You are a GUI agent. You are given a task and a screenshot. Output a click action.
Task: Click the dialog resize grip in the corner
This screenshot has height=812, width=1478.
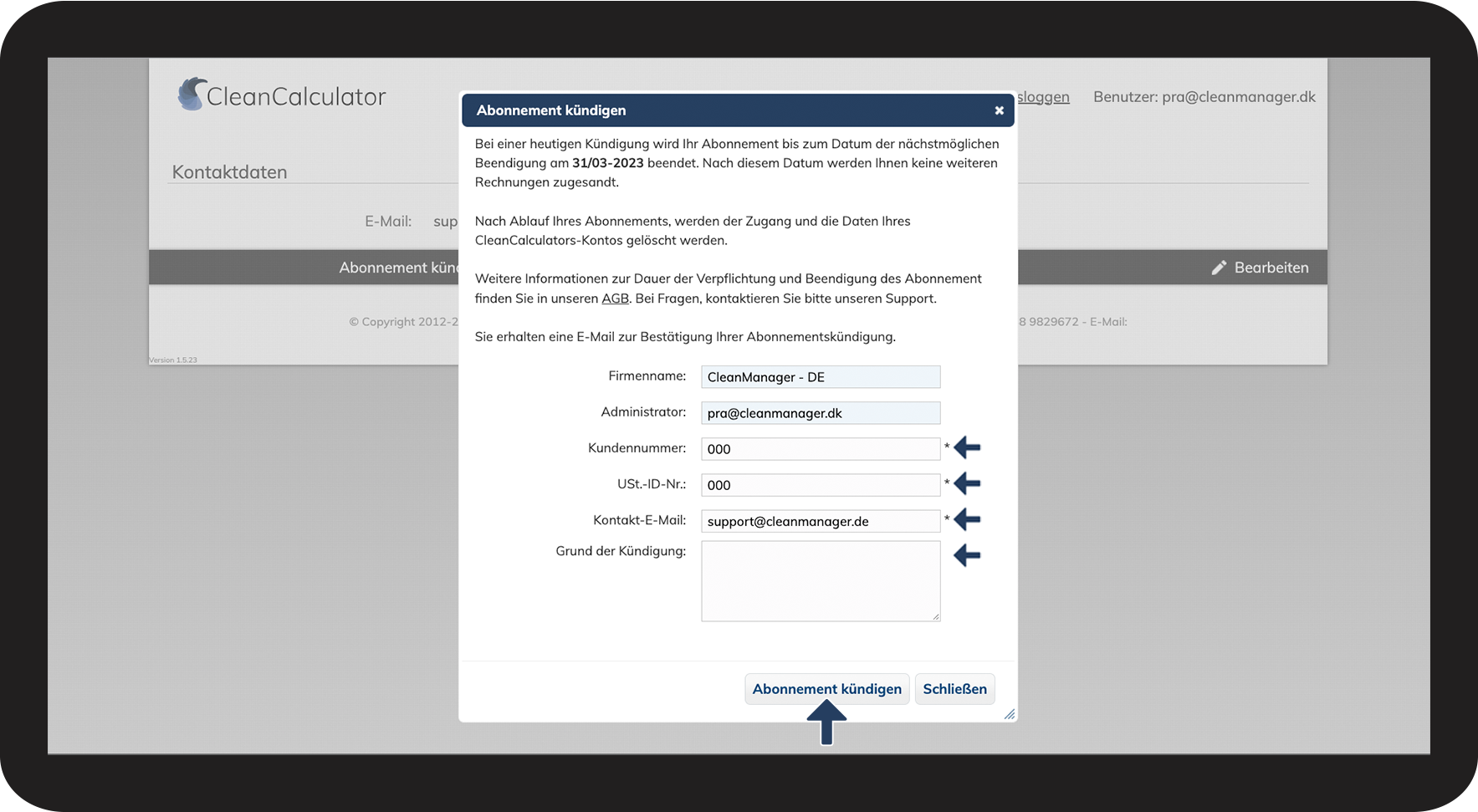(1010, 714)
